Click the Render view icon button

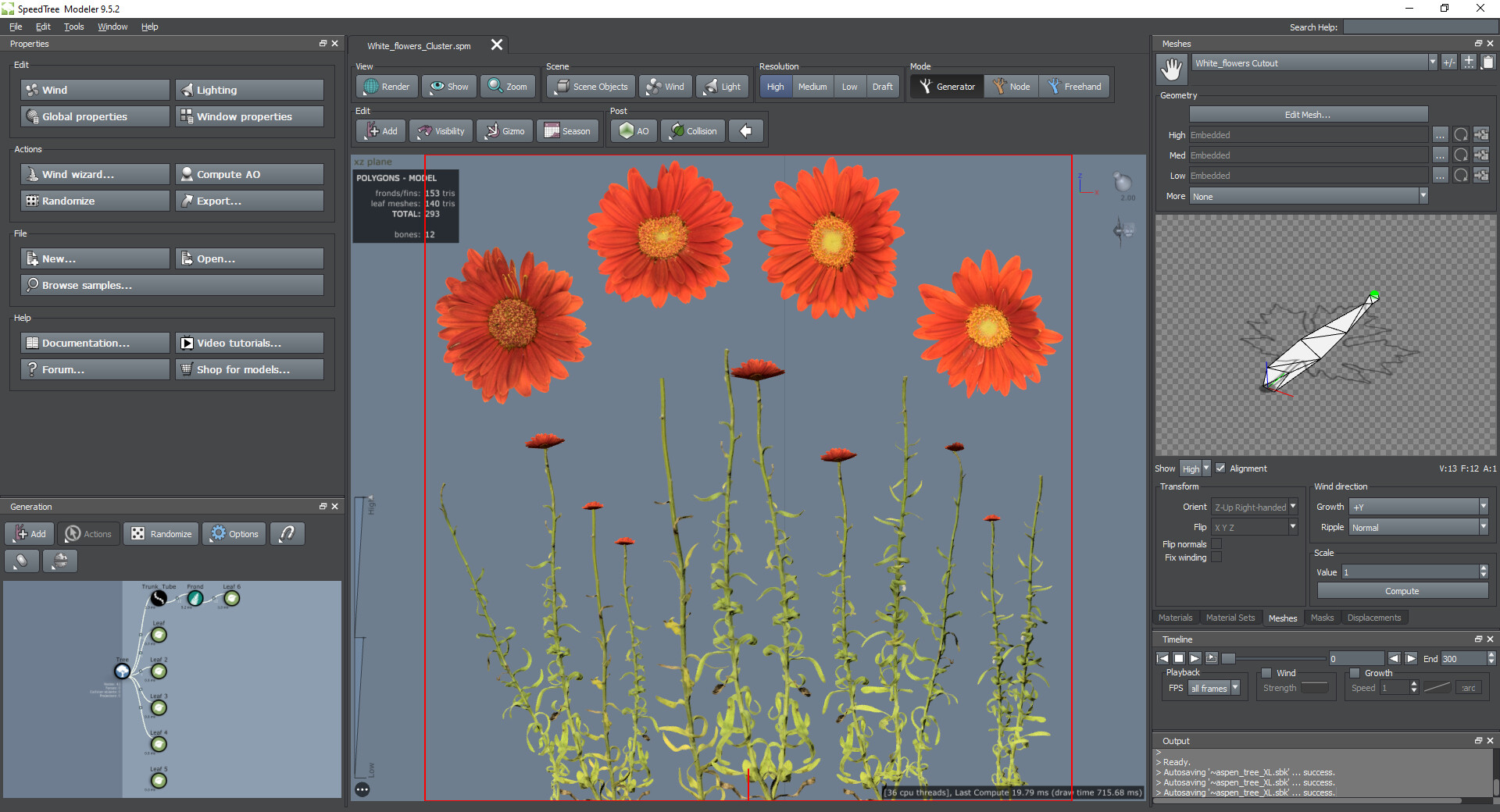point(387,87)
